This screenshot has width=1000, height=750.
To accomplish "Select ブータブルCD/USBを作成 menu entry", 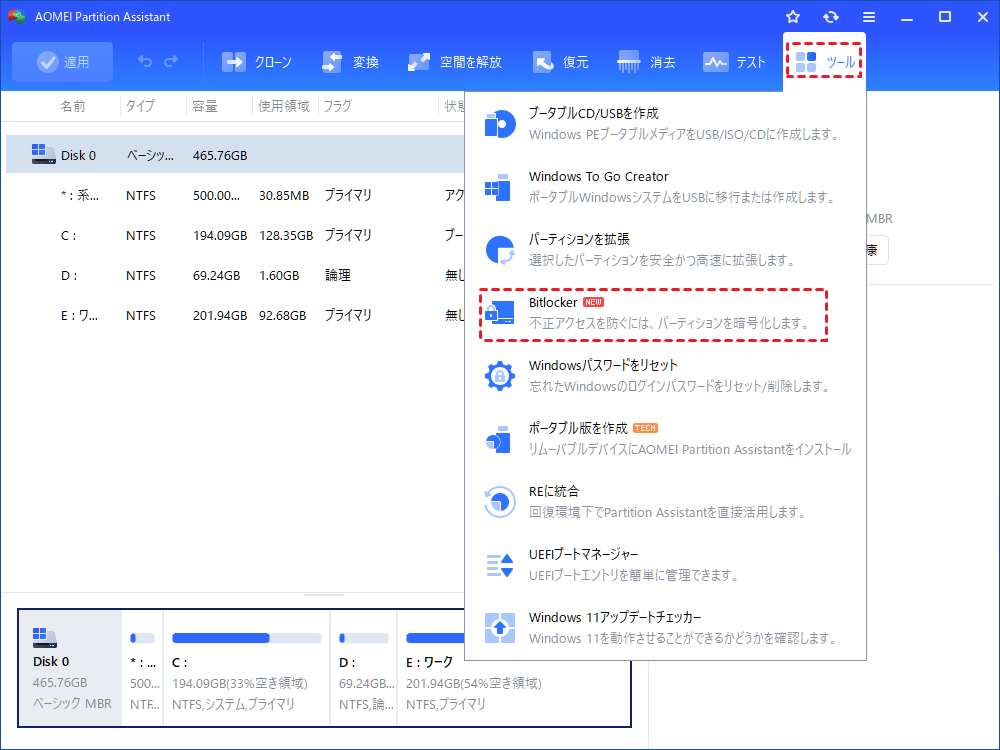I will coord(665,124).
